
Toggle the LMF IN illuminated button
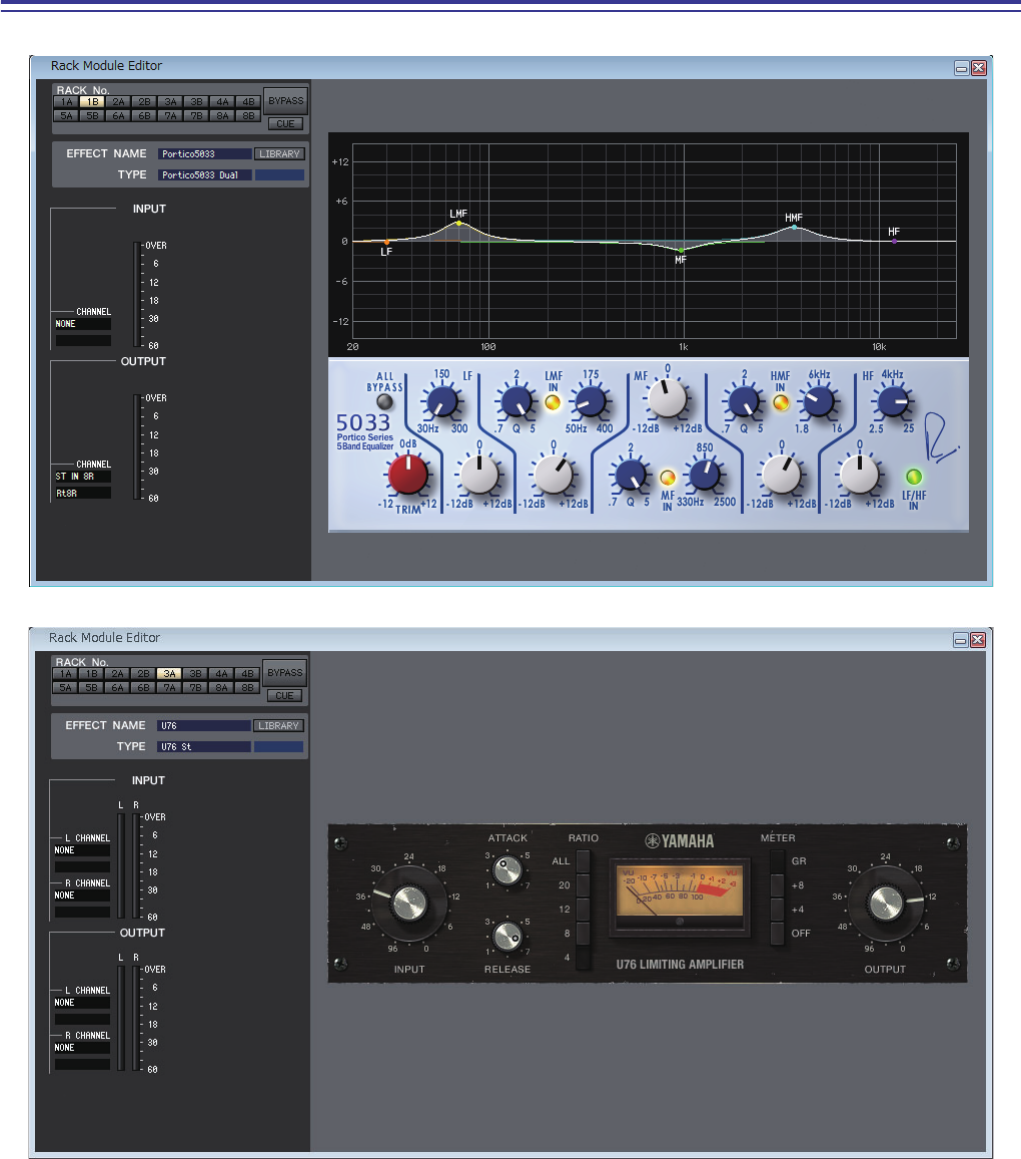[552, 403]
